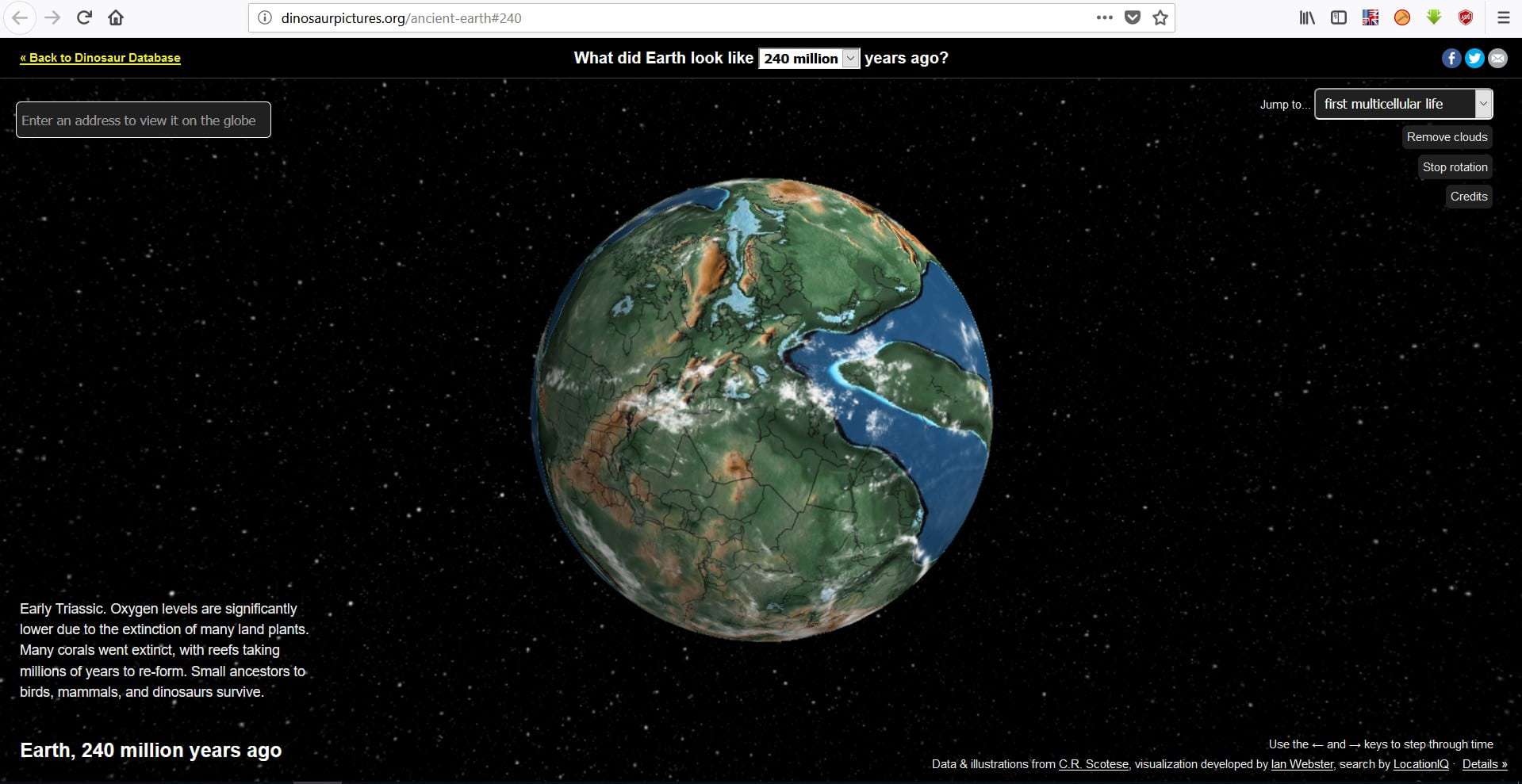1522x784 pixels.
Task: Open the Firefox hamburger menu
Action: [1503, 17]
